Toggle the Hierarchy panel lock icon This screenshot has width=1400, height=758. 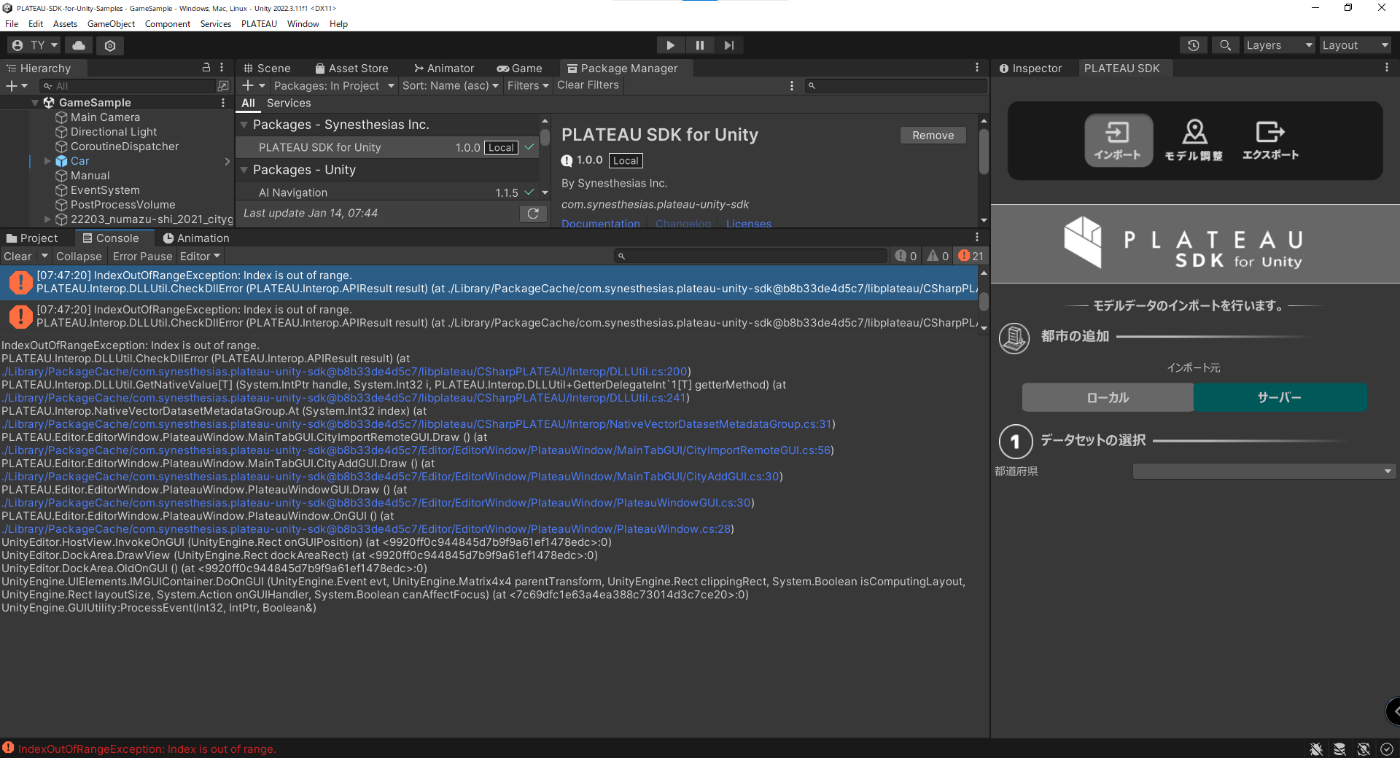tap(207, 67)
